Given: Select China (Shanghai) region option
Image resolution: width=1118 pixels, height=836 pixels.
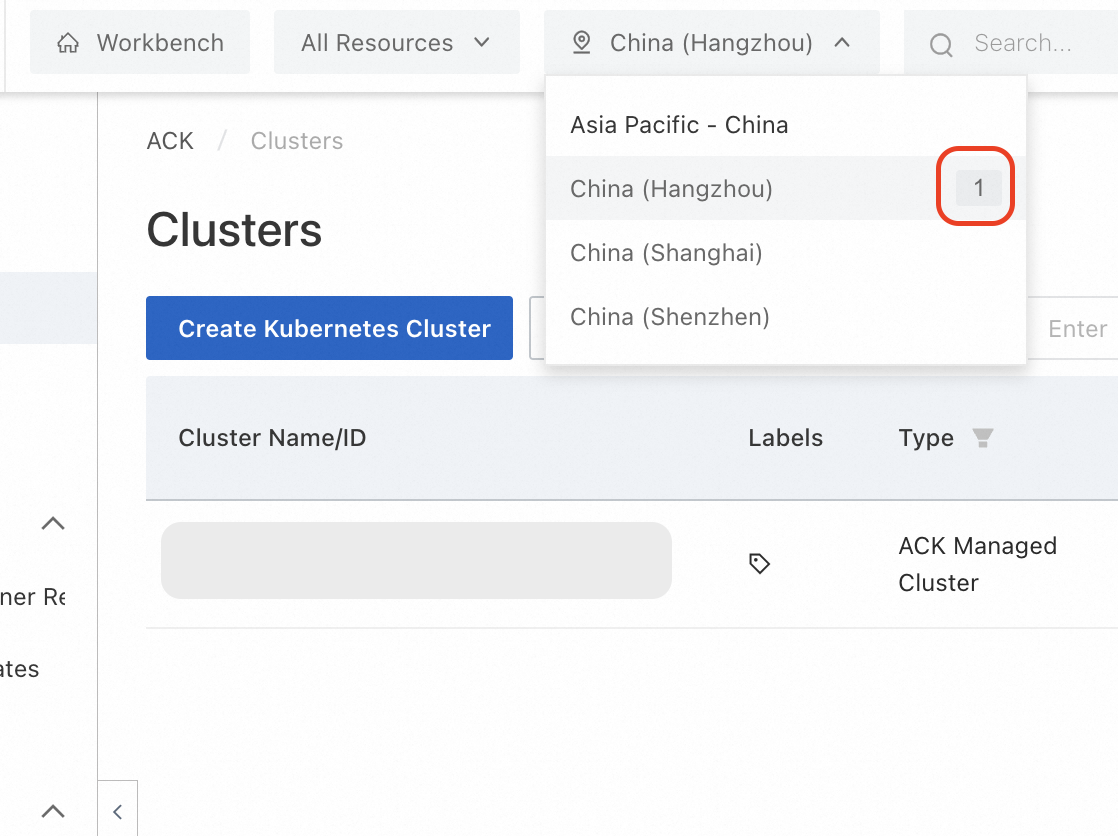Looking at the screenshot, I should (666, 253).
